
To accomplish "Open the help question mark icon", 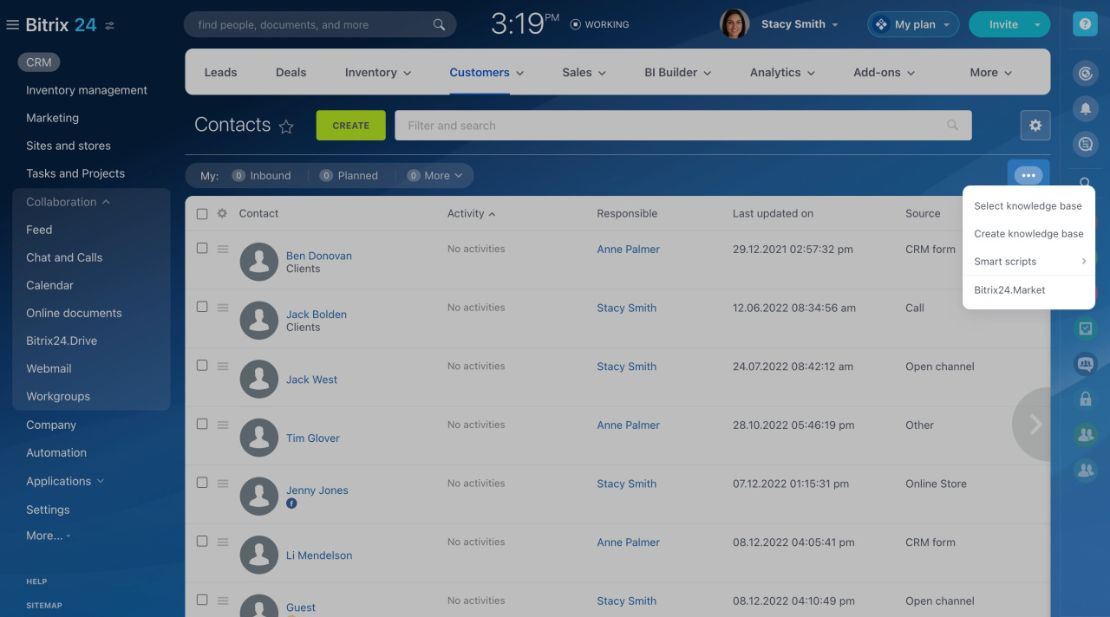I will [x=1085, y=24].
